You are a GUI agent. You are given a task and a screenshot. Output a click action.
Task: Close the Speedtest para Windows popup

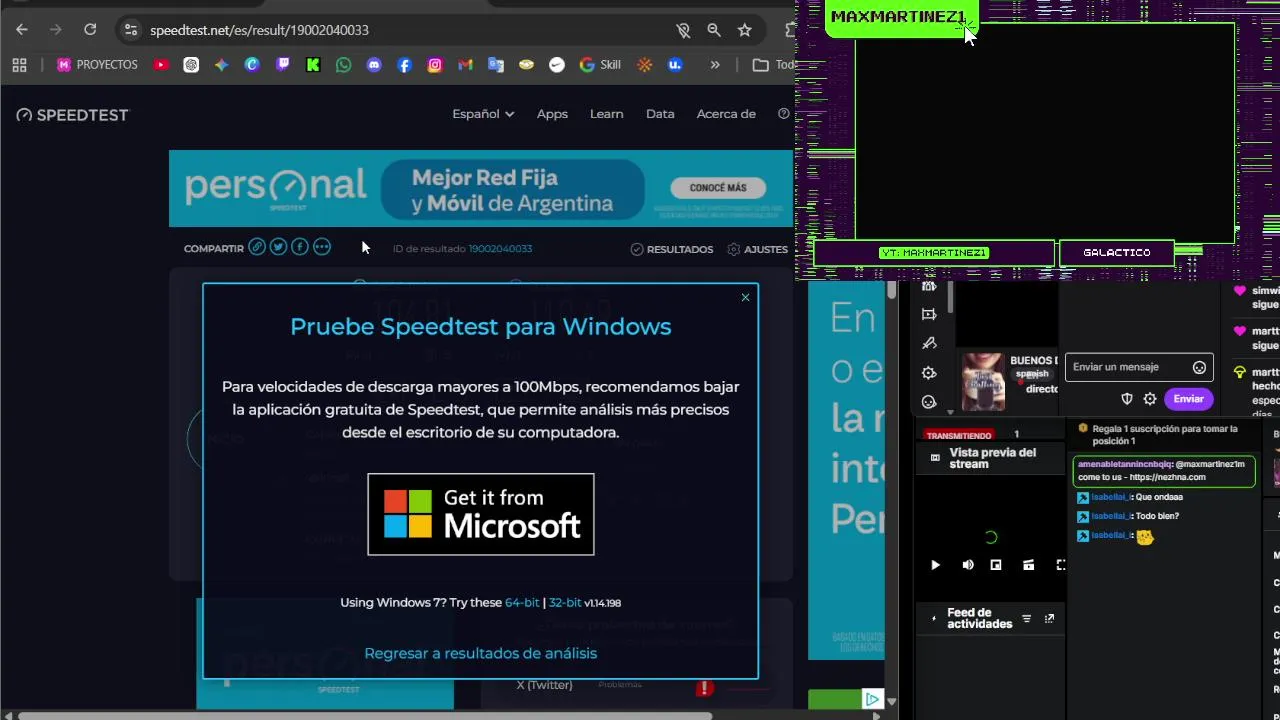pyautogui.click(x=745, y=297)
